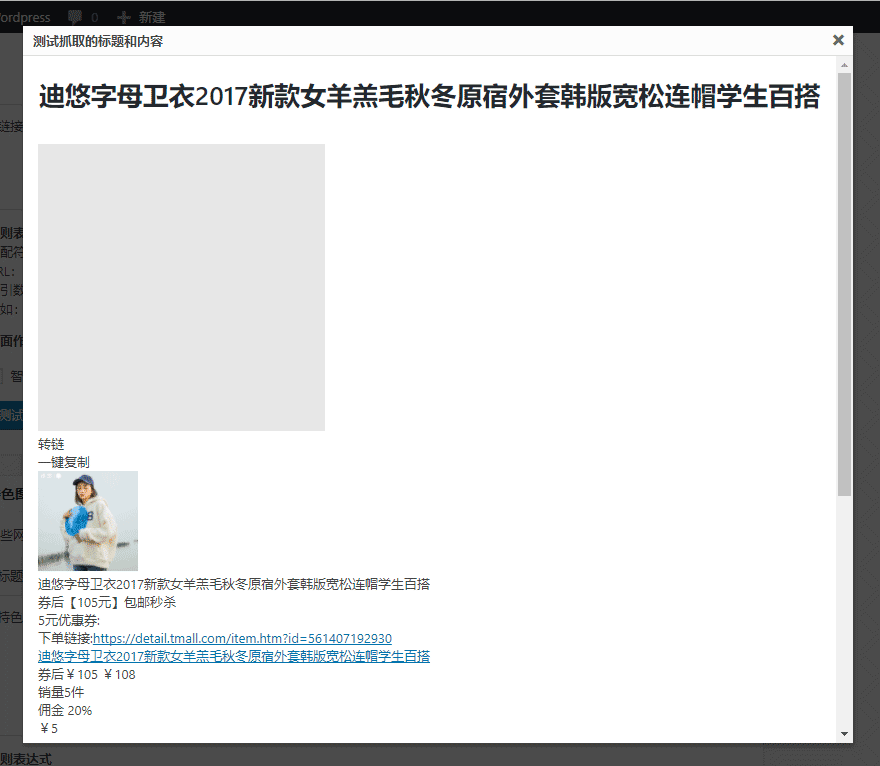Click the 转链 text
Screen dimensions: 880x766
(51, 444)
